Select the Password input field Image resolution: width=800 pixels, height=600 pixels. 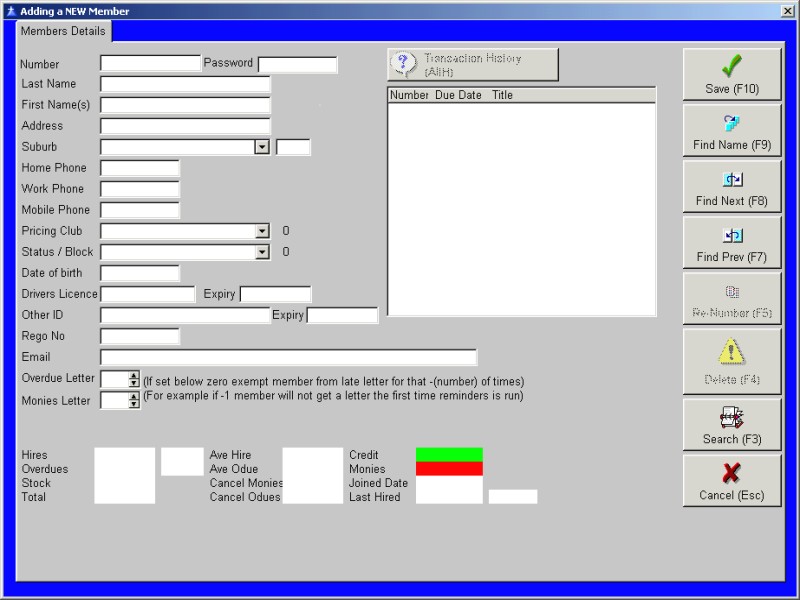click(x=297, y=64)
